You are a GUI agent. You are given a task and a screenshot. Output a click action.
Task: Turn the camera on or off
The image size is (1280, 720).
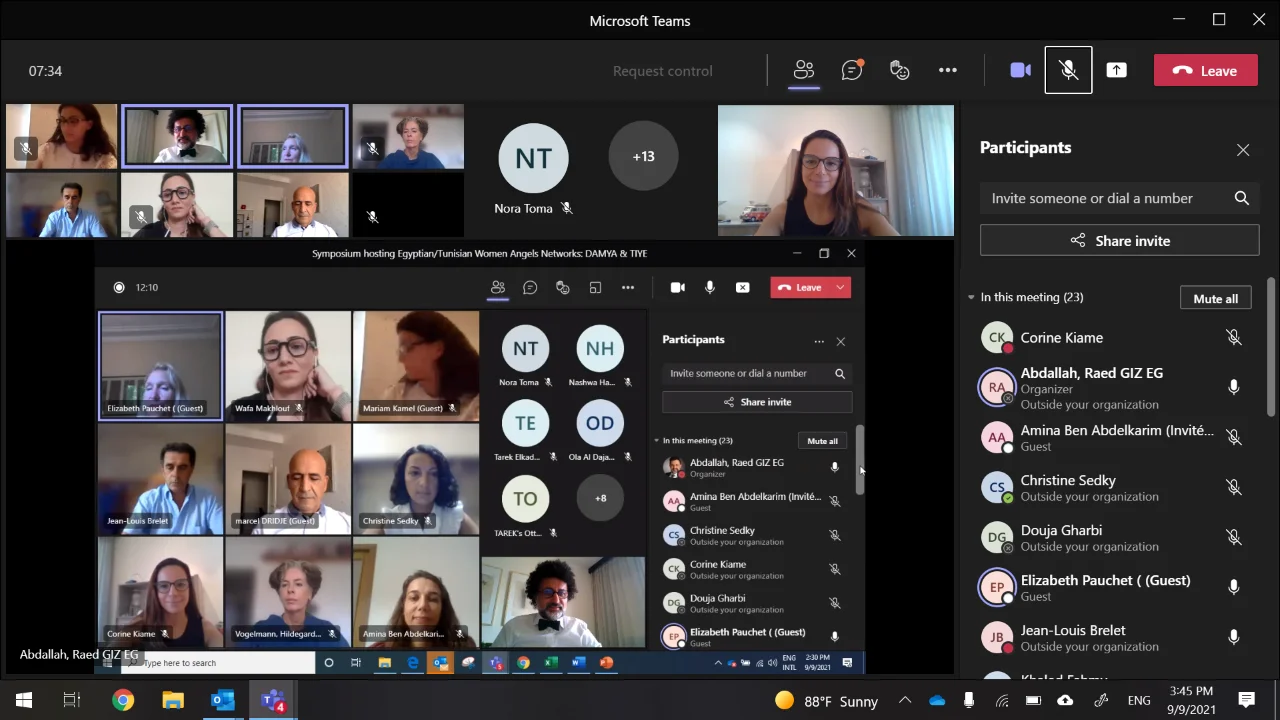coord(1020,71)
